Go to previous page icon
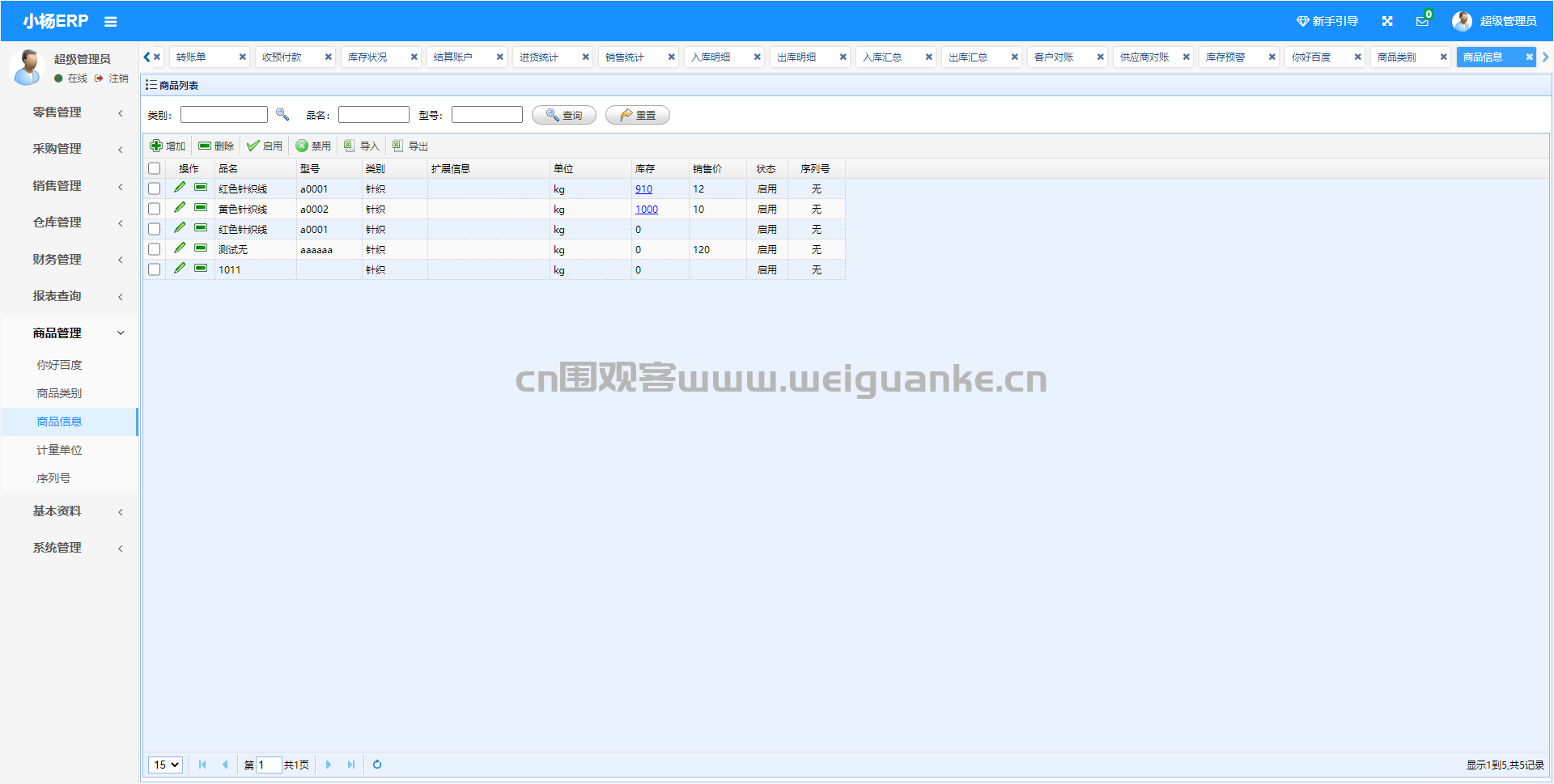The image size is (1554, 784). pos(225,765)
